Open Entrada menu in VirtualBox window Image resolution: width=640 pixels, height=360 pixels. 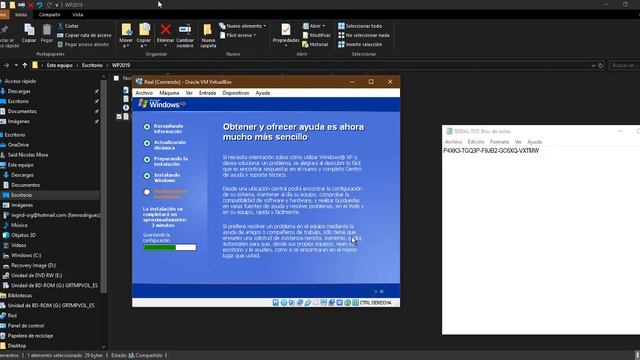[x=207, y=93]
